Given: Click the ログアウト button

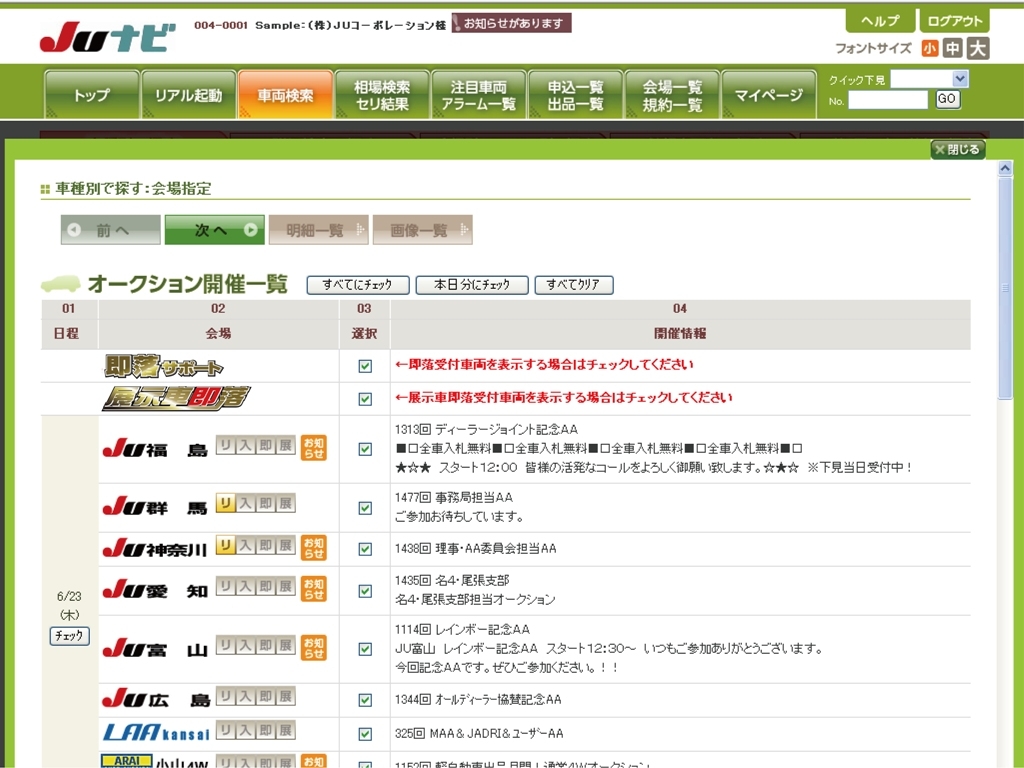Looking at the screenshot, I should [955, 21].
